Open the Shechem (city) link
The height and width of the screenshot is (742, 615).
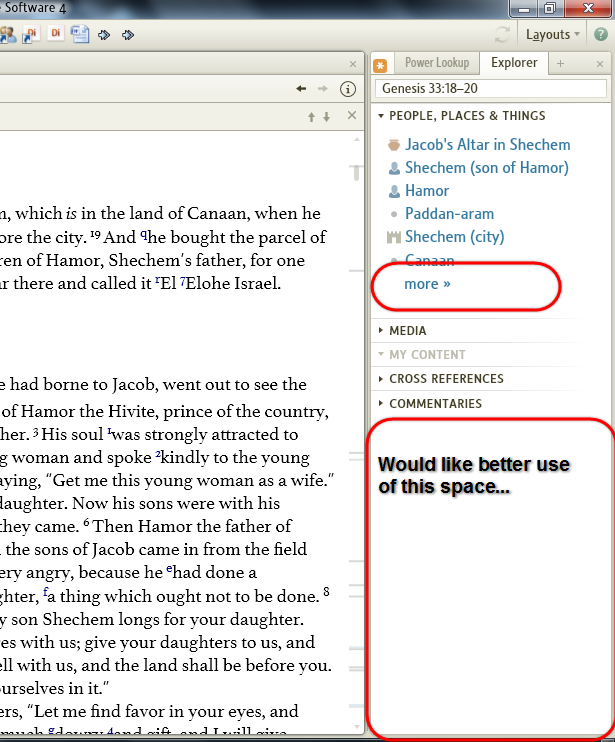point(454,237)
